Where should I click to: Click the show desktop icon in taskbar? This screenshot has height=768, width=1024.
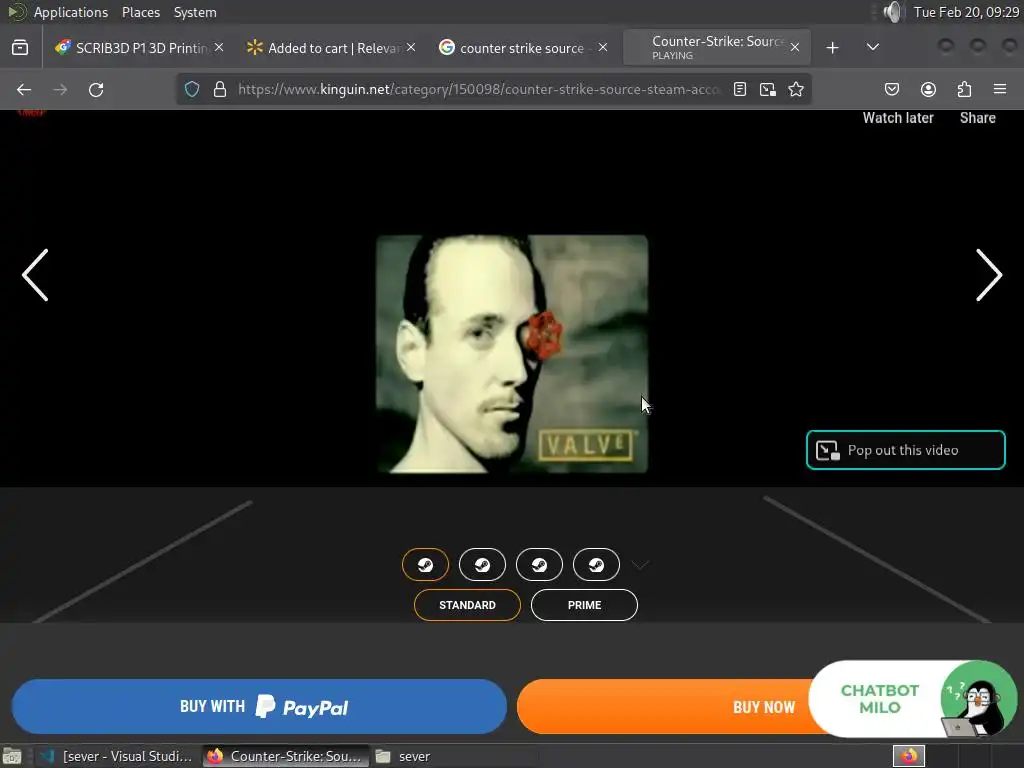pos(12,756)
